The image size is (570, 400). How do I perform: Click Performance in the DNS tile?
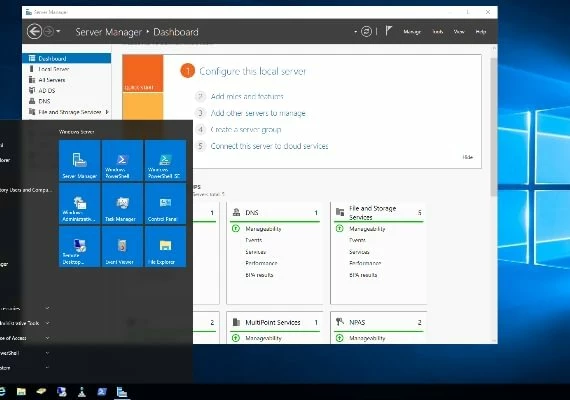[x=261, y=263]
